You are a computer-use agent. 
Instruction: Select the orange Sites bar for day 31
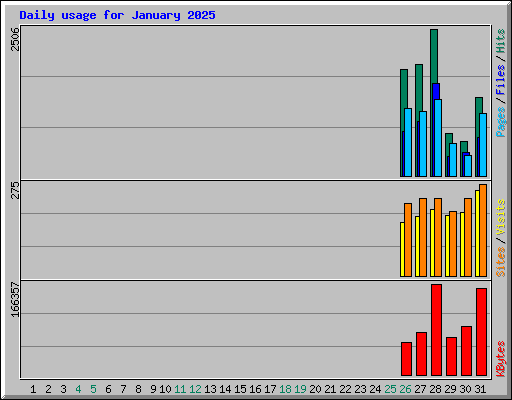483,230
